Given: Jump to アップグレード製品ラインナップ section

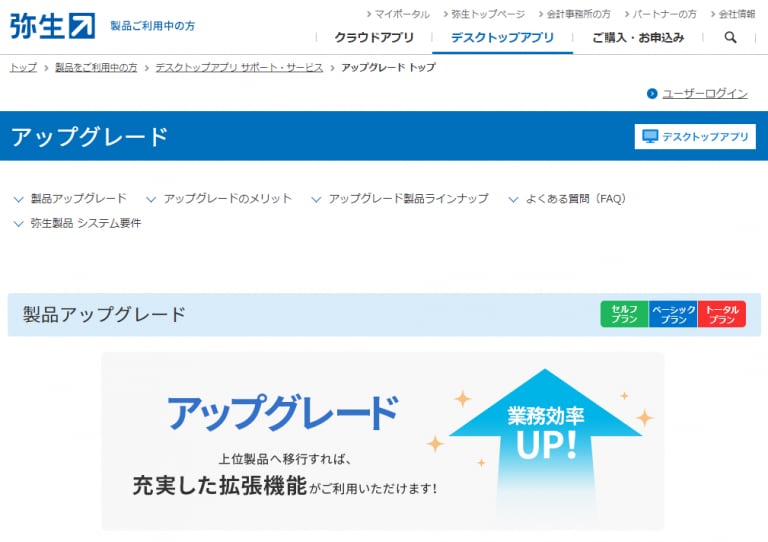Looking at the screenshot, I should [408, 198].
